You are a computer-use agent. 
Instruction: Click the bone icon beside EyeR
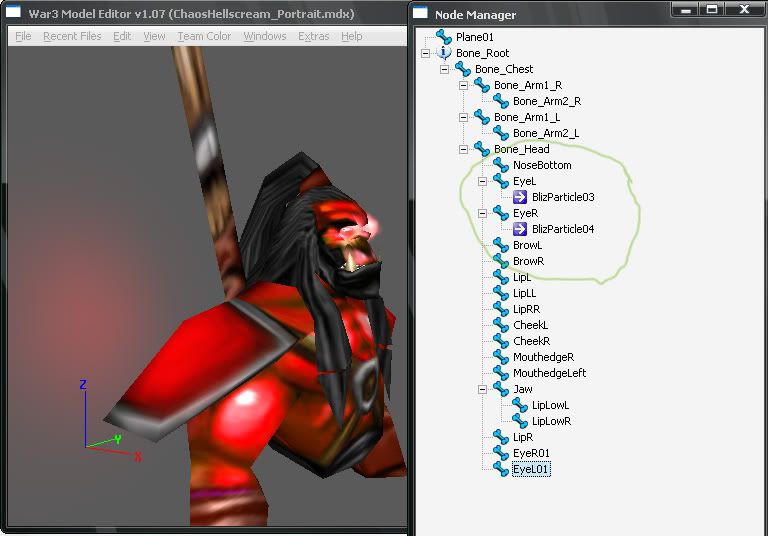(501, 213)
